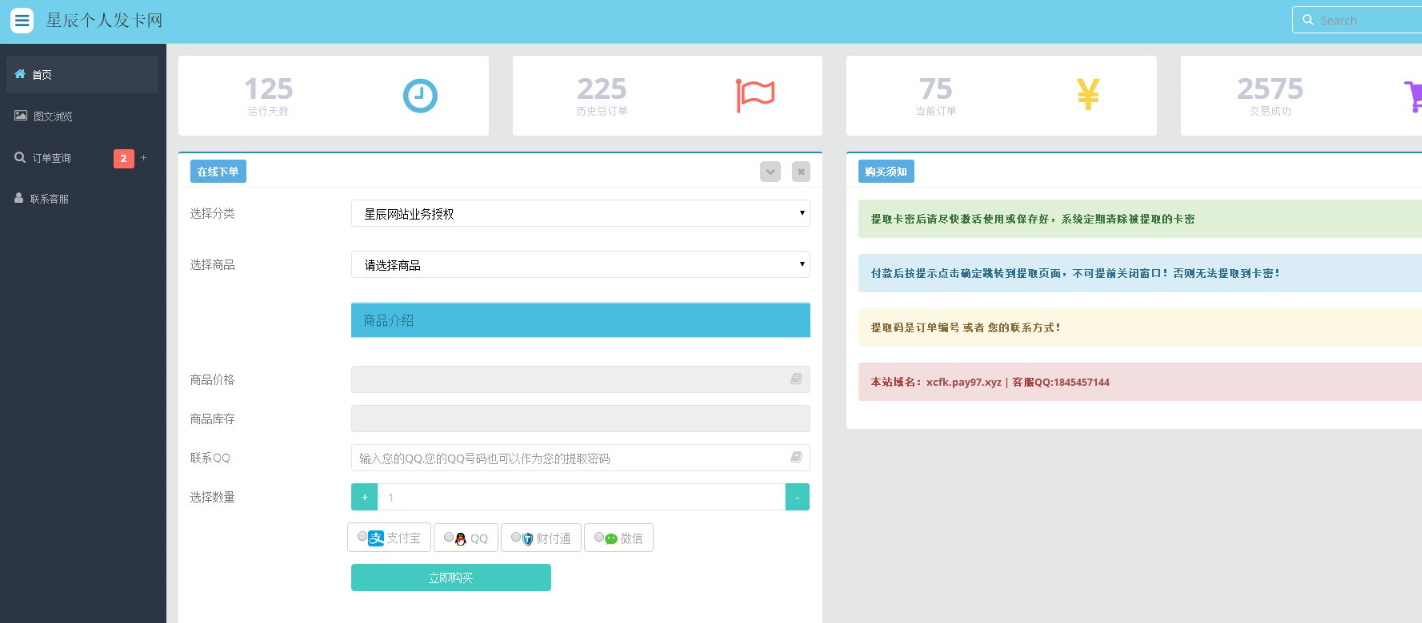
Task: Expand 订单查询 submenu with plus sign
Action: click(143, 158)
